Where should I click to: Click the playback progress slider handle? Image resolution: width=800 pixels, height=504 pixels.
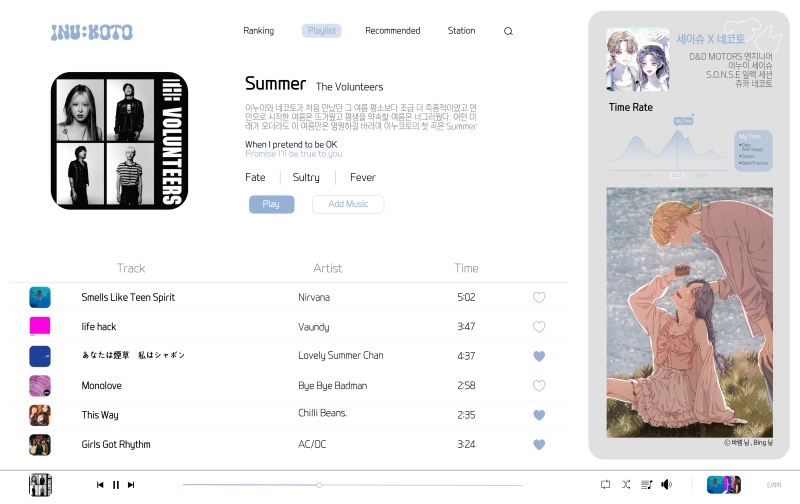pos(319,485)
